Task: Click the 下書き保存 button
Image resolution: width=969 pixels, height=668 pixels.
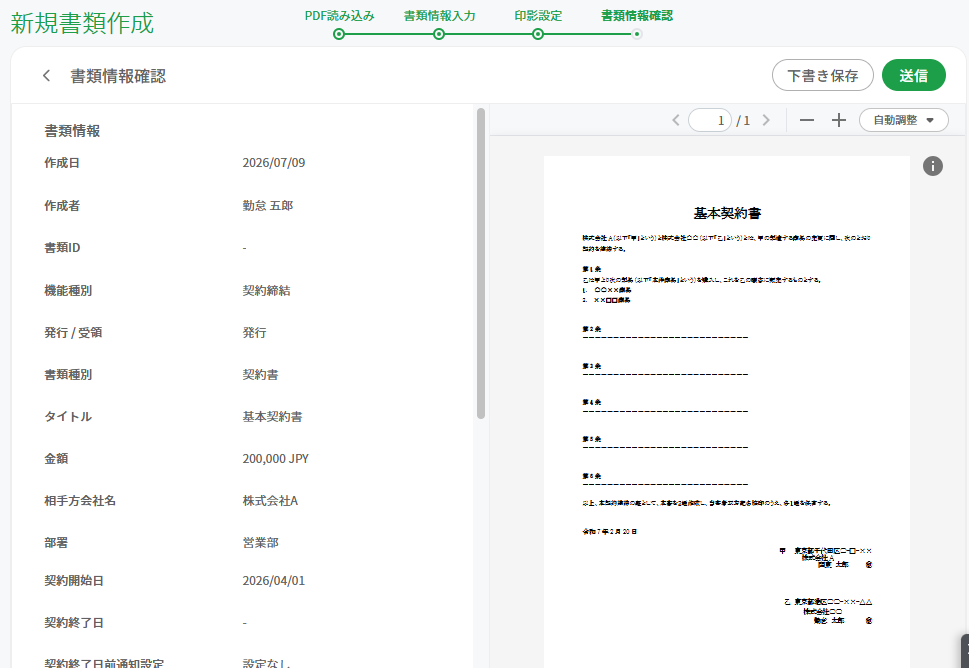Action: pos(823,75)
